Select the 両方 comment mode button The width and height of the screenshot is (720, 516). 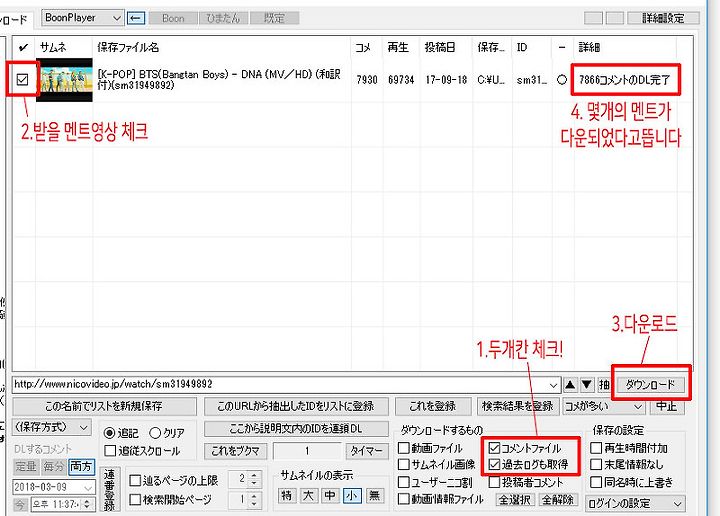click(81, 466)
